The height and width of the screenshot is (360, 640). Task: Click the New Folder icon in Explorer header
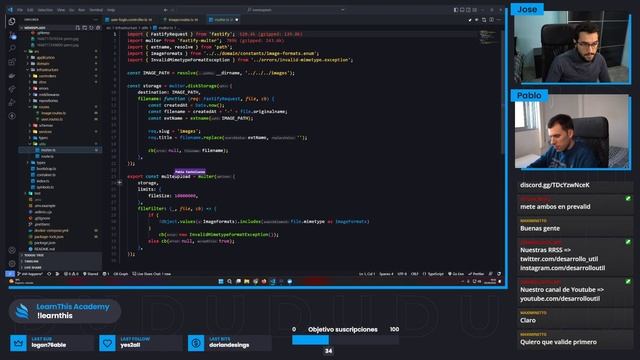(x=84, y=28)
